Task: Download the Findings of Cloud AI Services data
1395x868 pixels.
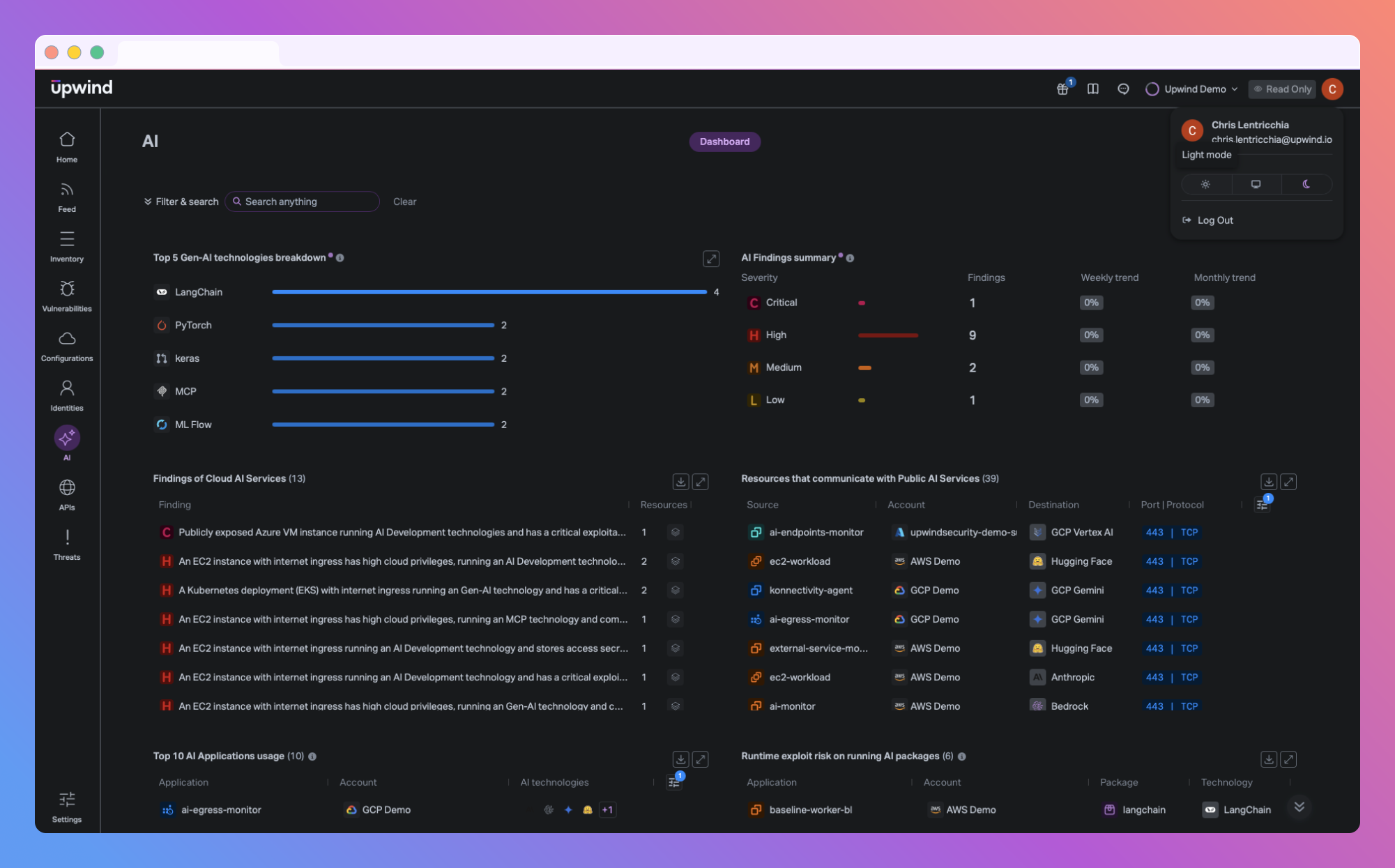Action: coord(682,481)
